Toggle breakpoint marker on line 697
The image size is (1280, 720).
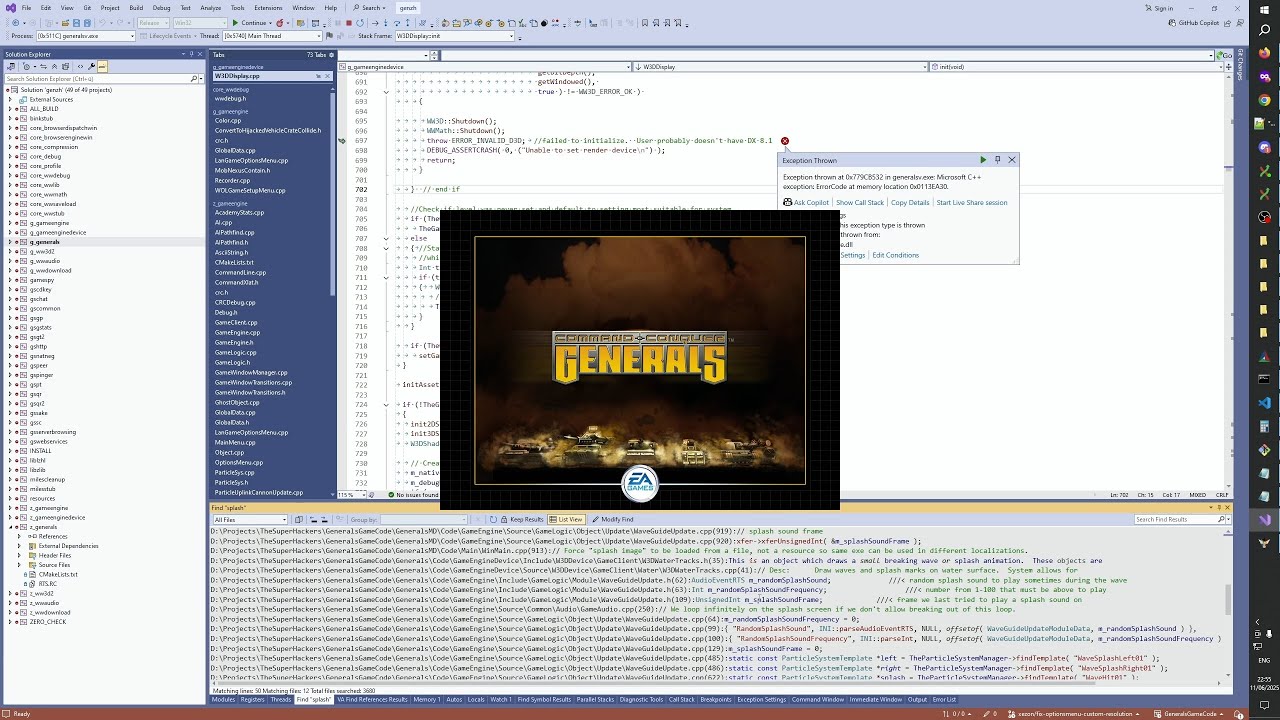[x=342, y=141]
